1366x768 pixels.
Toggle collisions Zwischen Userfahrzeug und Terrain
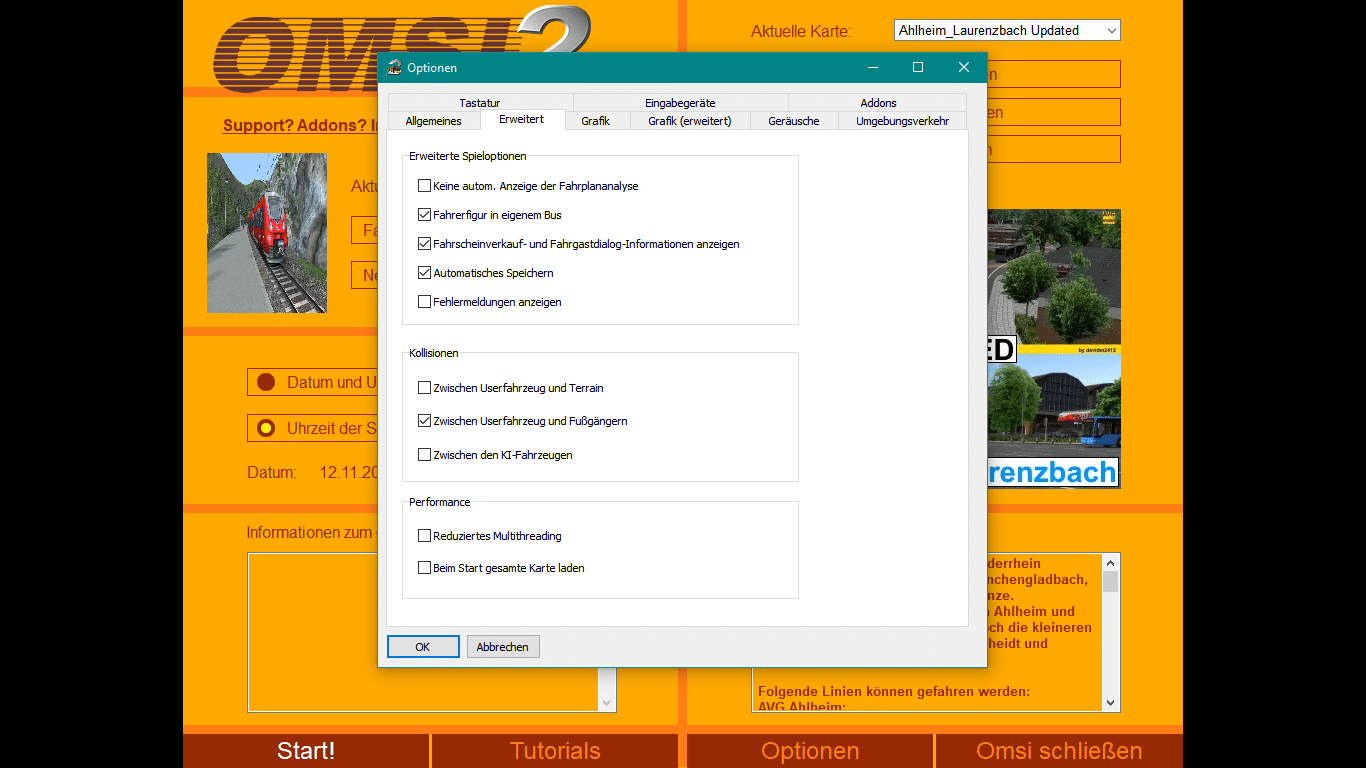click(x=425, y=388)
